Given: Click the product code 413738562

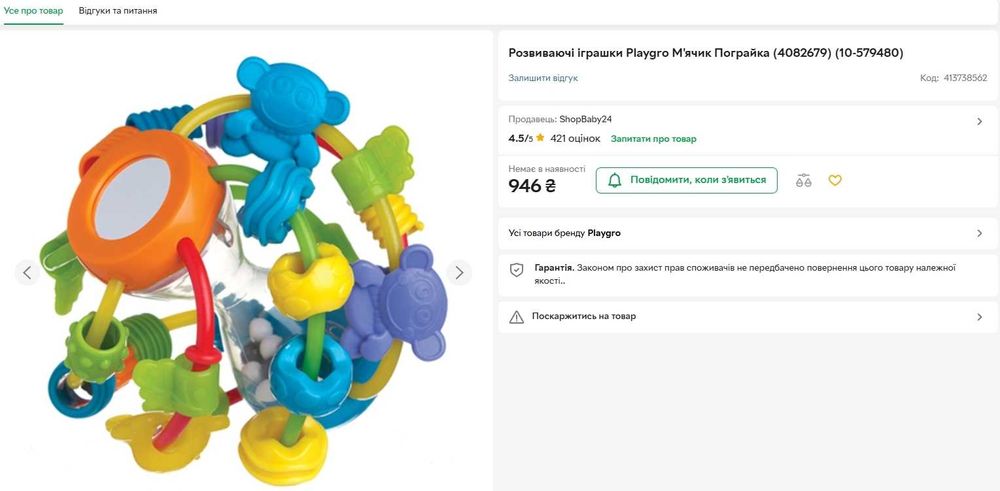Looking at the screenshot, I should tap(965, 78).
